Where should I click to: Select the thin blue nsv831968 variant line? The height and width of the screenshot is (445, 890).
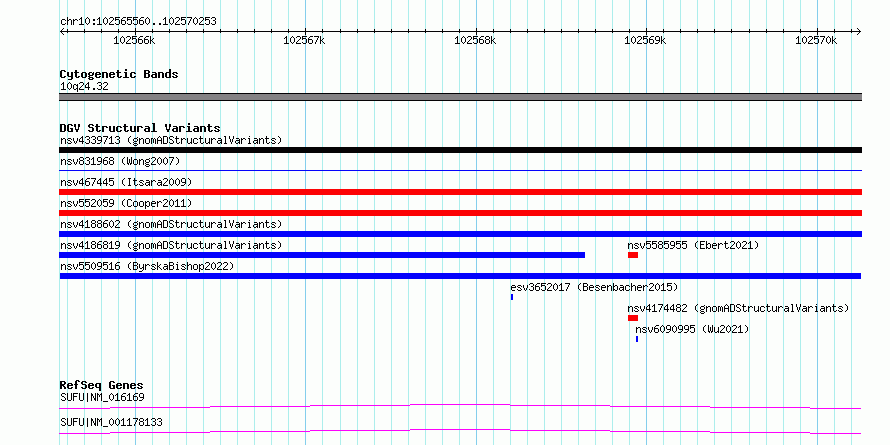coord(460,170)
